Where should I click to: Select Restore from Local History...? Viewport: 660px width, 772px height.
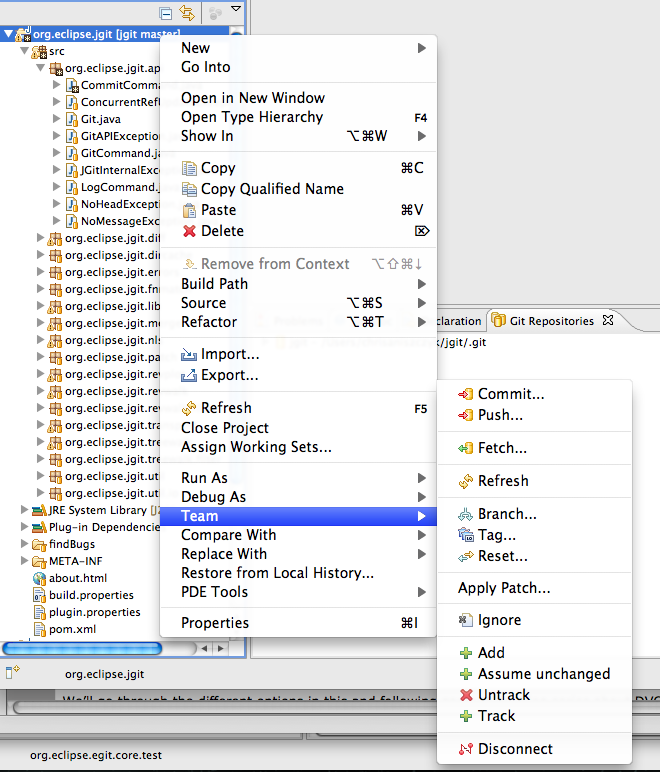point(298,573)
